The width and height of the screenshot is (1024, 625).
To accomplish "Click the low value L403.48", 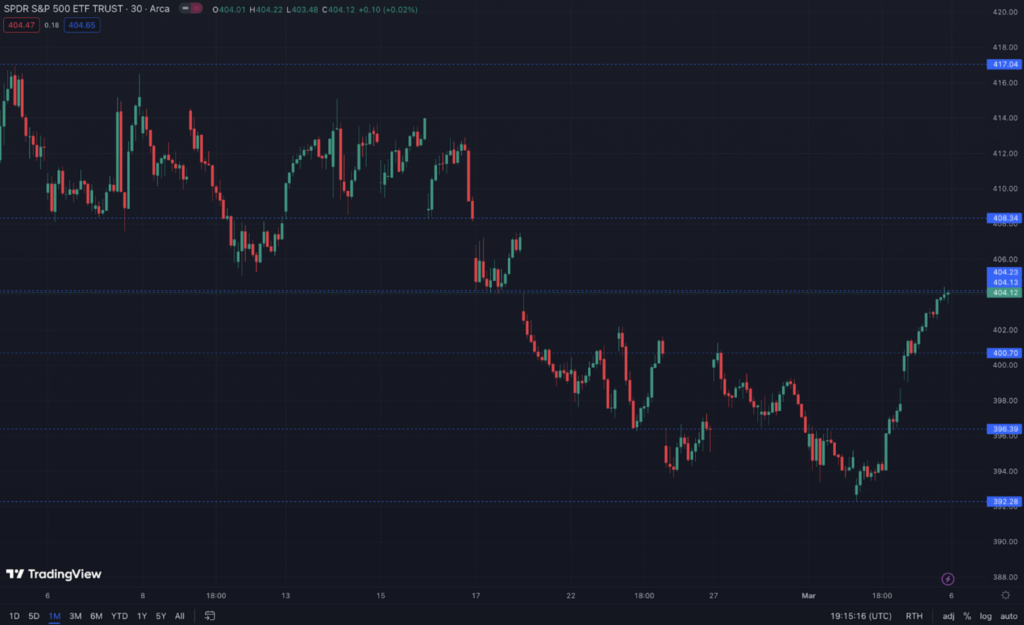I will click(302, 9).
